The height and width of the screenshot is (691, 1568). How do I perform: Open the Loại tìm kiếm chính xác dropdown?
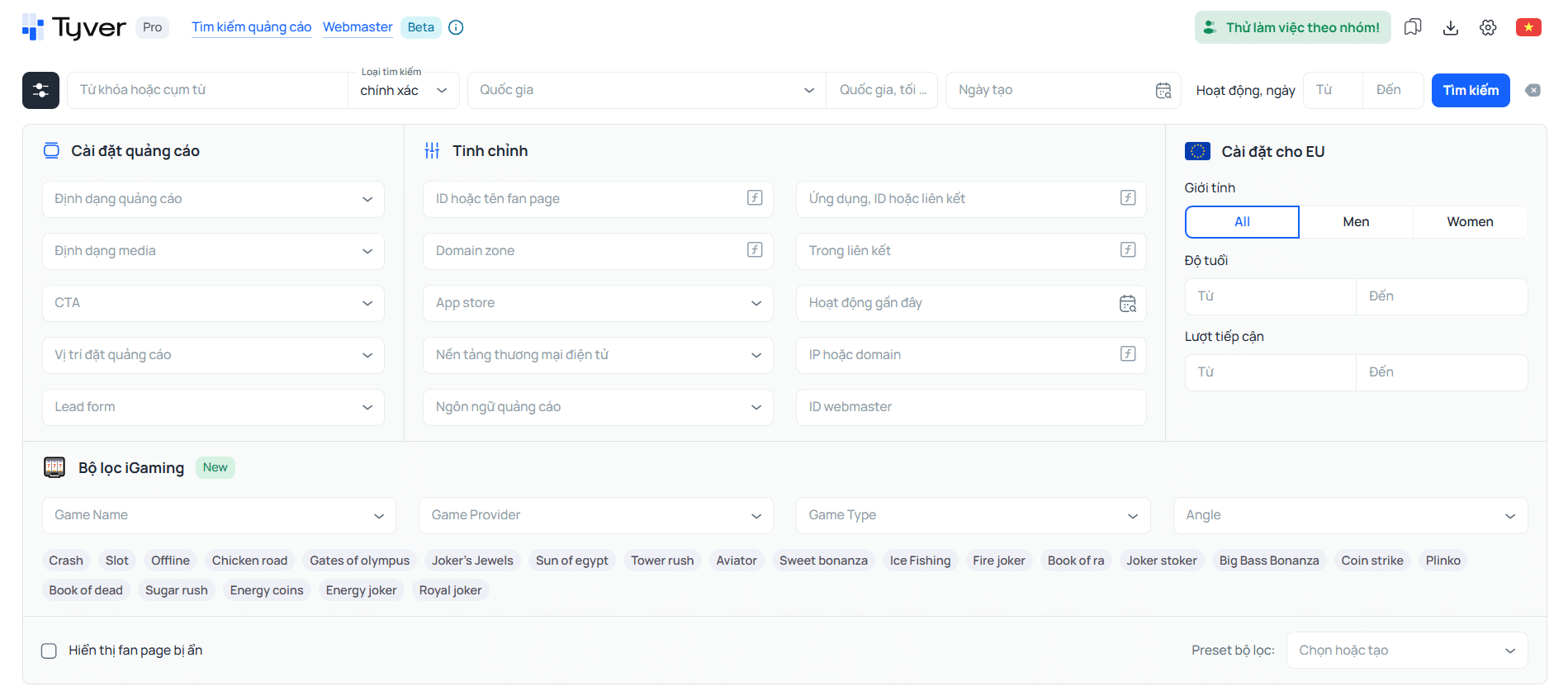click(404, 90)
